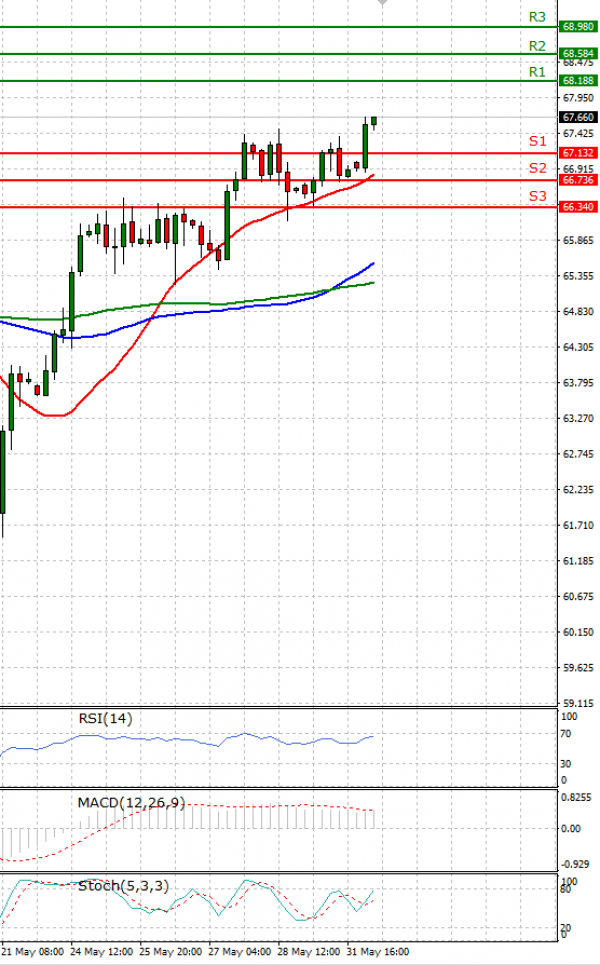Click the Stoch(5,3,3) indicator label
This screenshot has width=600, height=965.
(123, 886)
